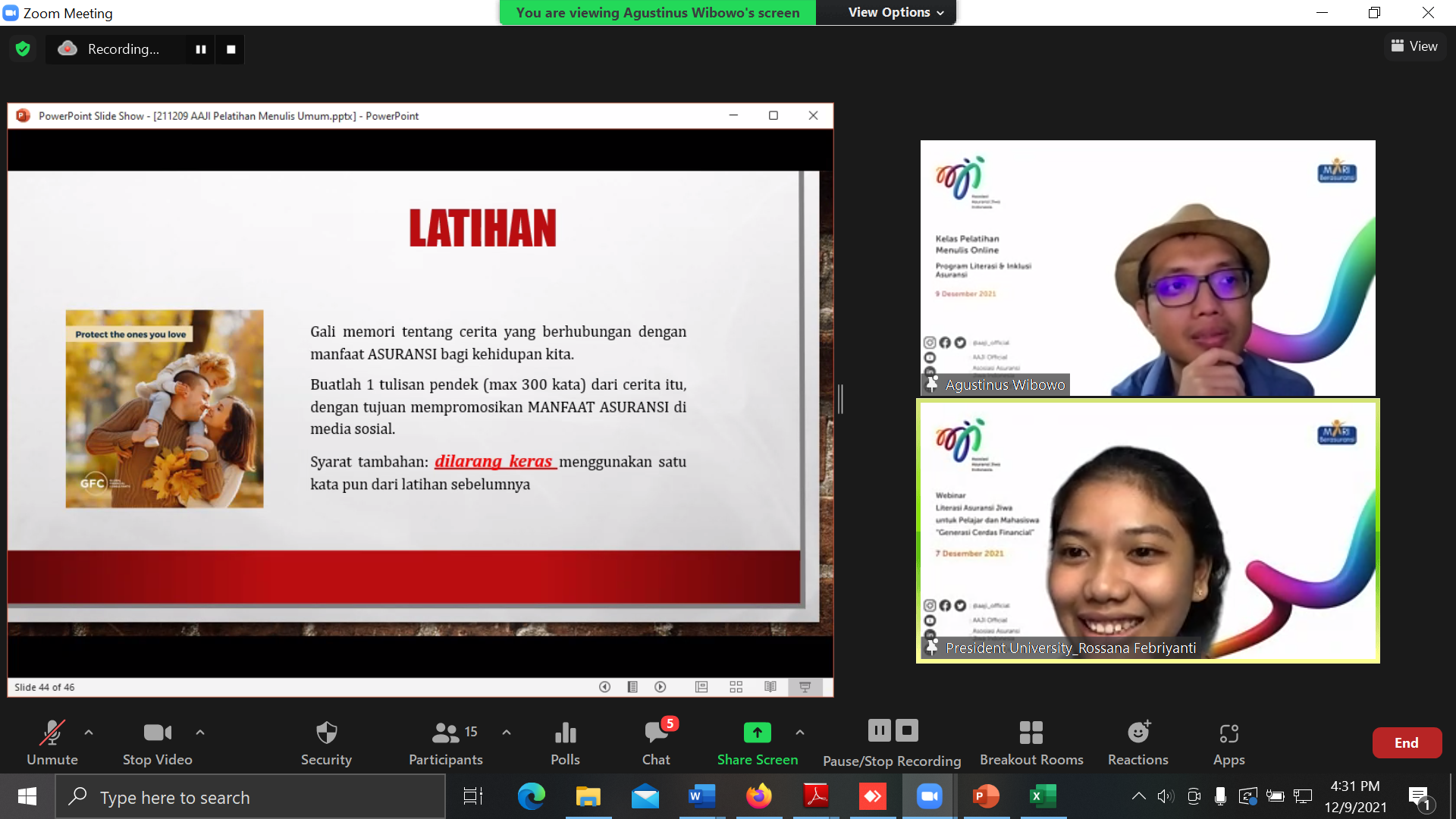Select Agustinus Wibowo's video tile
Screen dimensions: 1456x819
click(x=1148, y=268)
